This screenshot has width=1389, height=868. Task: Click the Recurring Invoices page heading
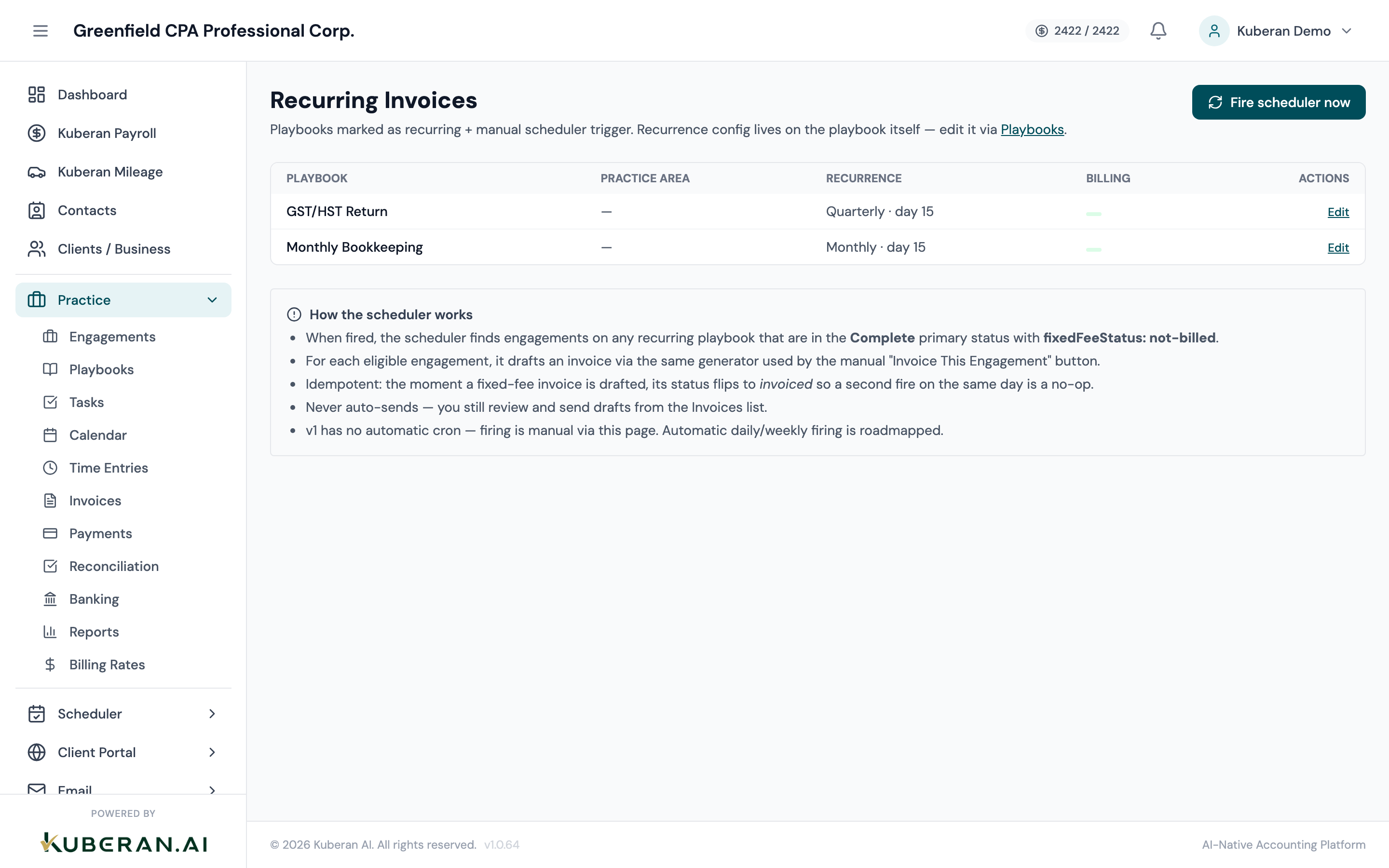click(374, 100)
